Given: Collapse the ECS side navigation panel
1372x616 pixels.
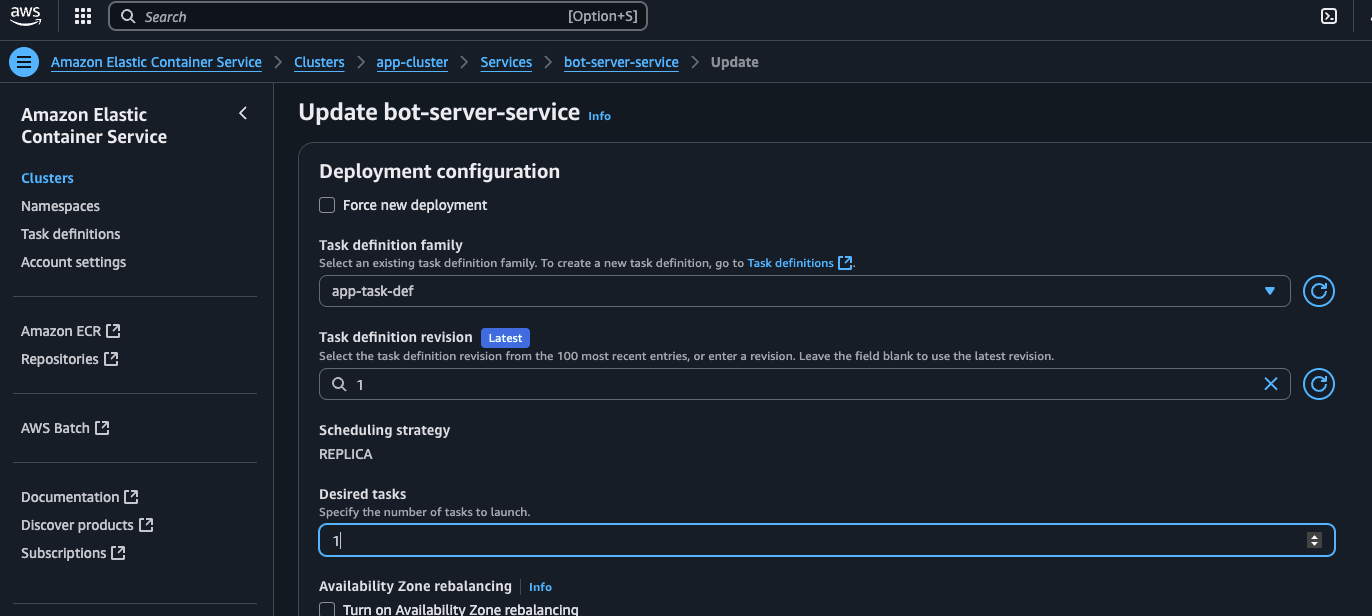Looking at the screenshot, I should (243, 114).
